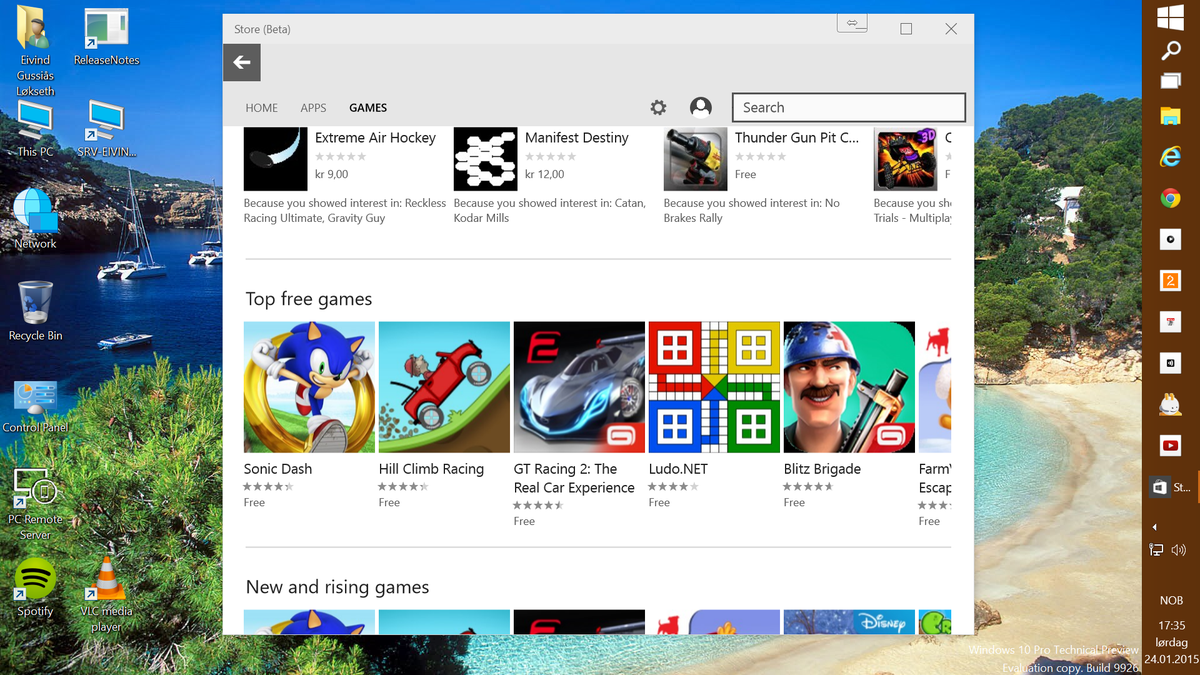1200x675 pixels.
Task: Open the volume tray icon
Action: coord(1178,550)
